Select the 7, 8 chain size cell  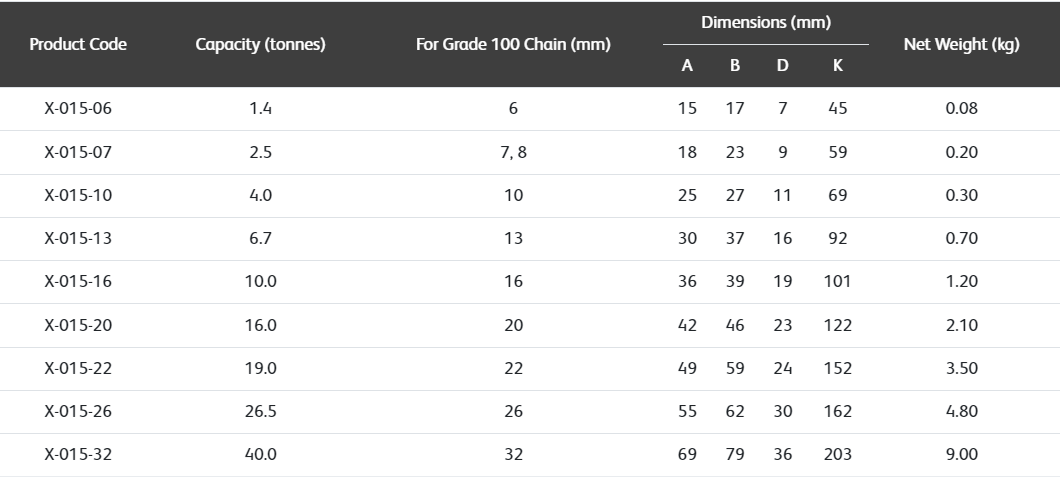coord(513,152)
